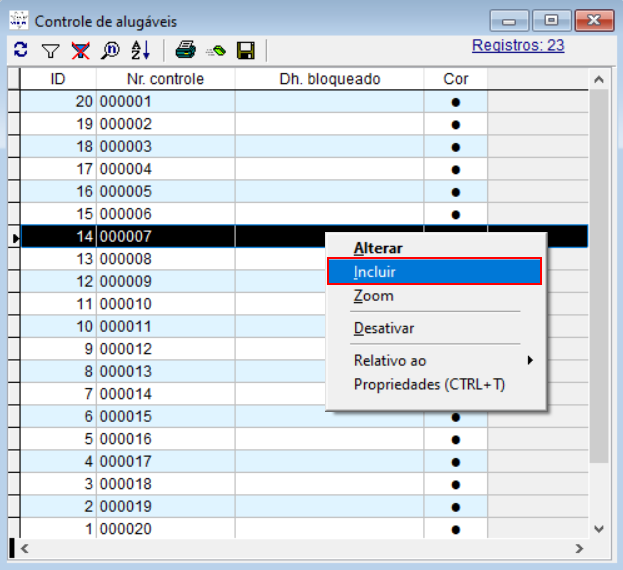Save using the floppy disk icon
This screenshot has height=570, width=623.
click(246, 49)
